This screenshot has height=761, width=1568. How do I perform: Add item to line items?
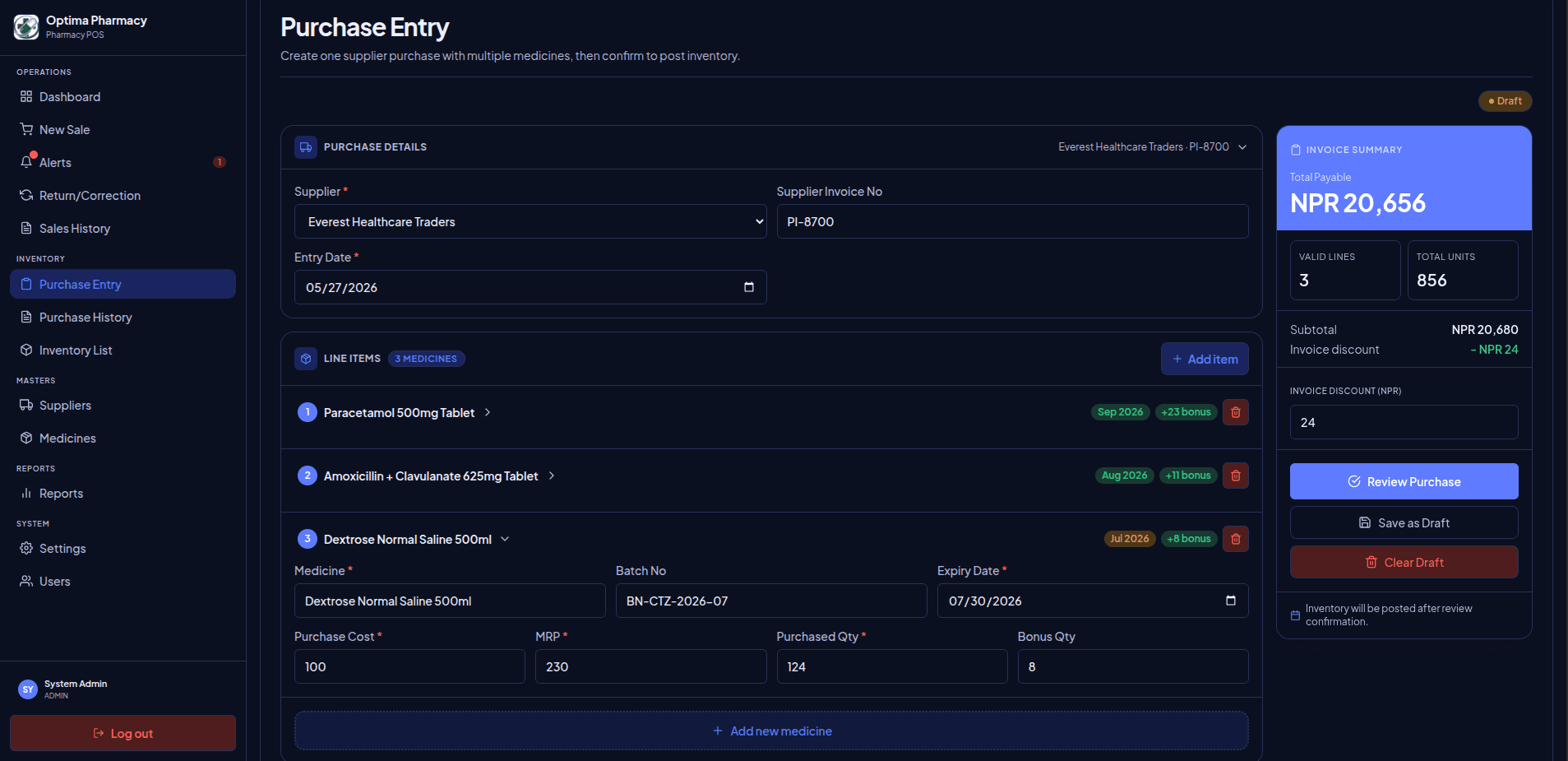(1205, 359)
